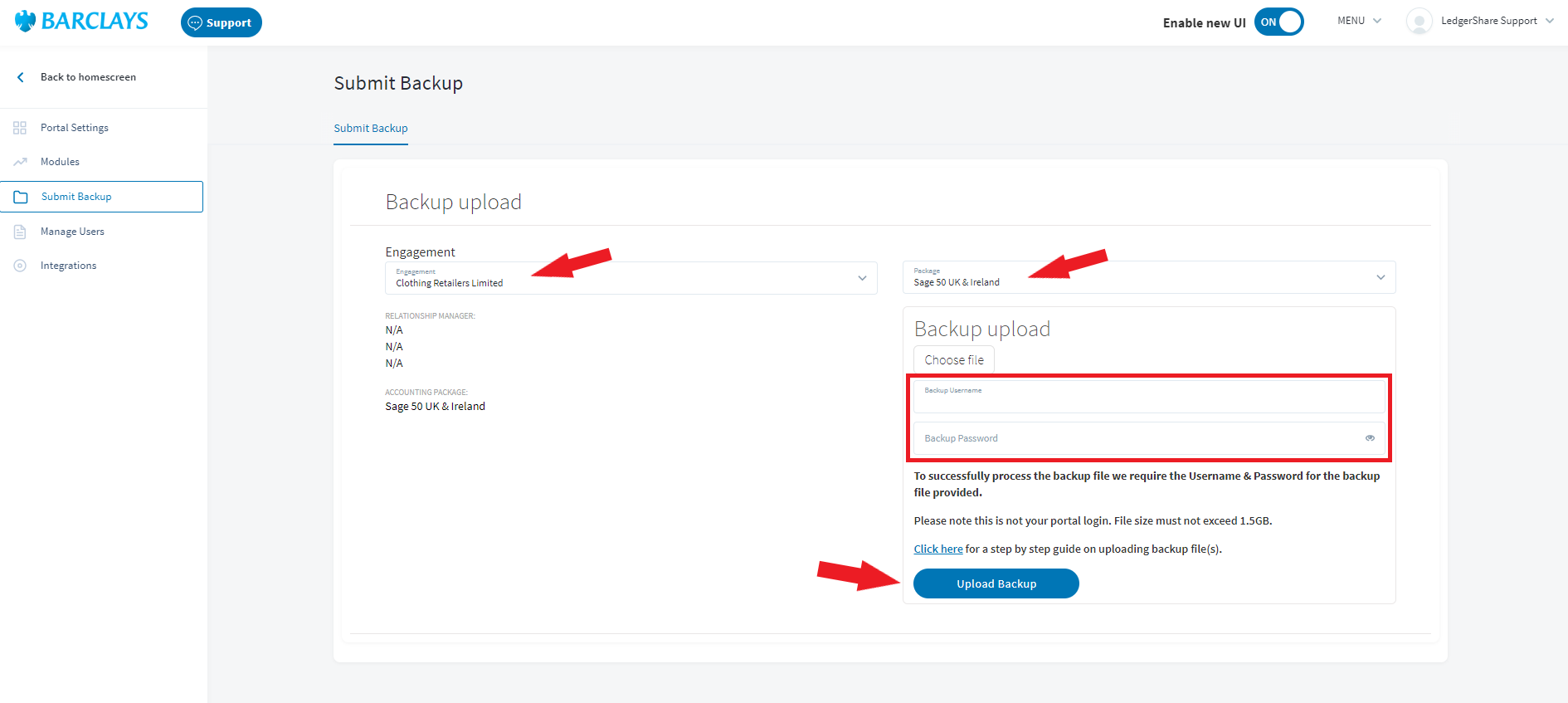Click the back arrow beside Back to homescreen
Image resolution: width=1568 pixels, height=703 pixels.
[21, 77]
